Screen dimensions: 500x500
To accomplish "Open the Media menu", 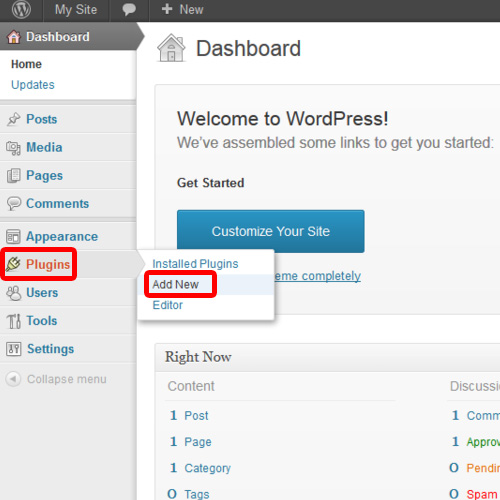I will coord(44,147).
